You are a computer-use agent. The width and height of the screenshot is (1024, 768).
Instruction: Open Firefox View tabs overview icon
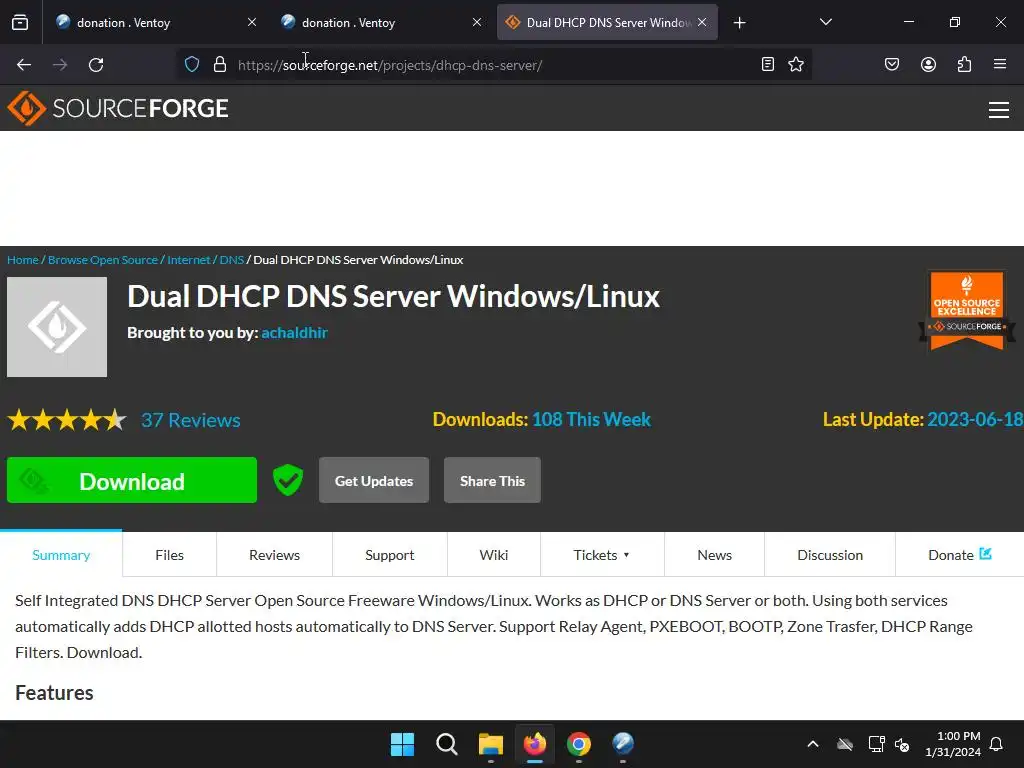pyautogui.click(x=20, y=23)
